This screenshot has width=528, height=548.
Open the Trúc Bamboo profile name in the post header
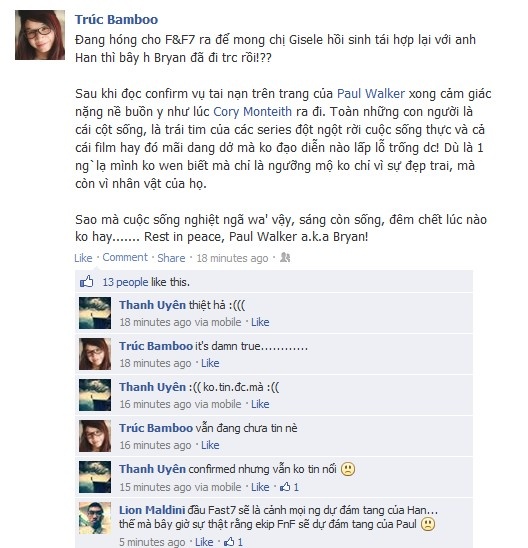[x=116, y=19]
